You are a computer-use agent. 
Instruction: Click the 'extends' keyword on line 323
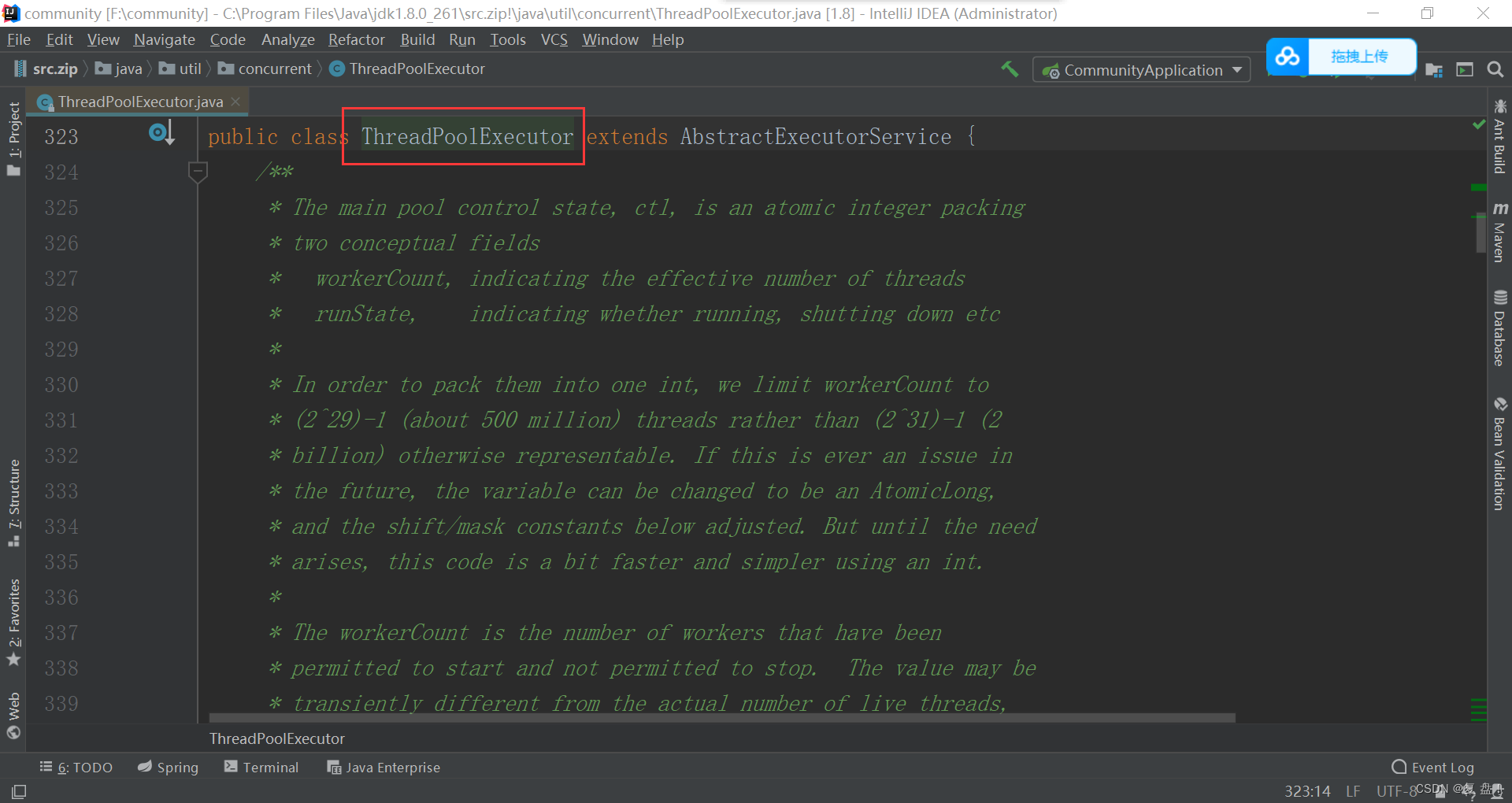(x=627, y=136)
